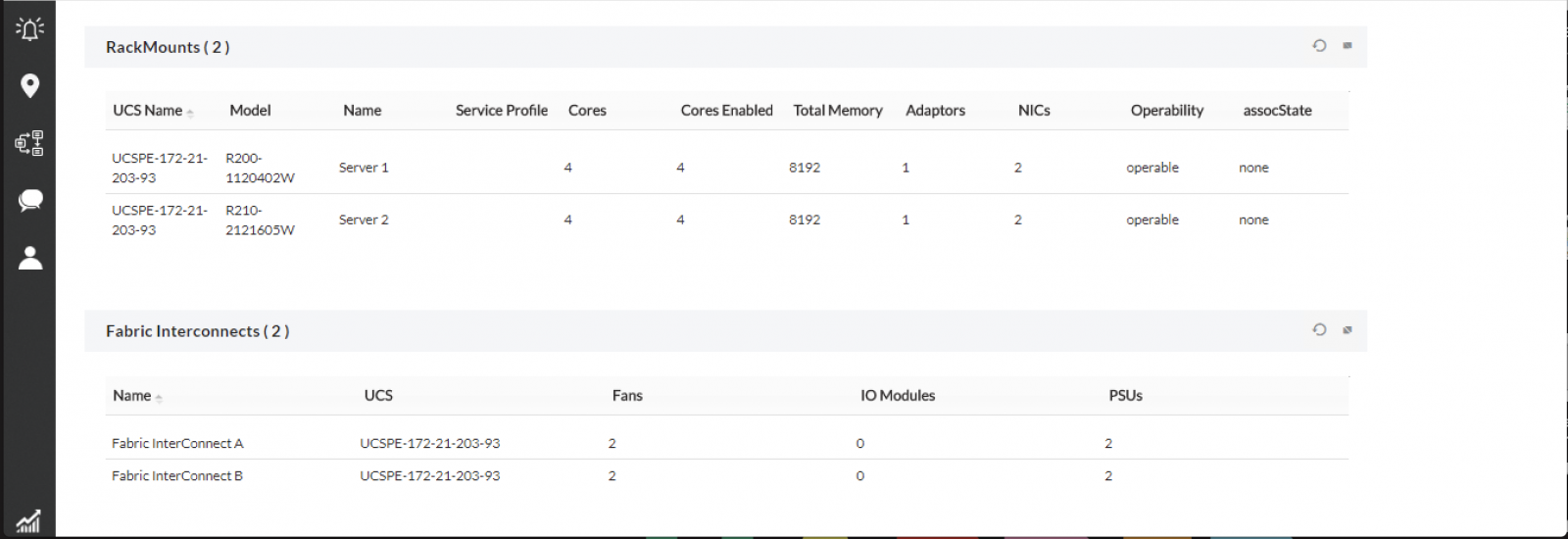
Task: Open the topology diagram sidebar icon
Action: coord(29,143)
